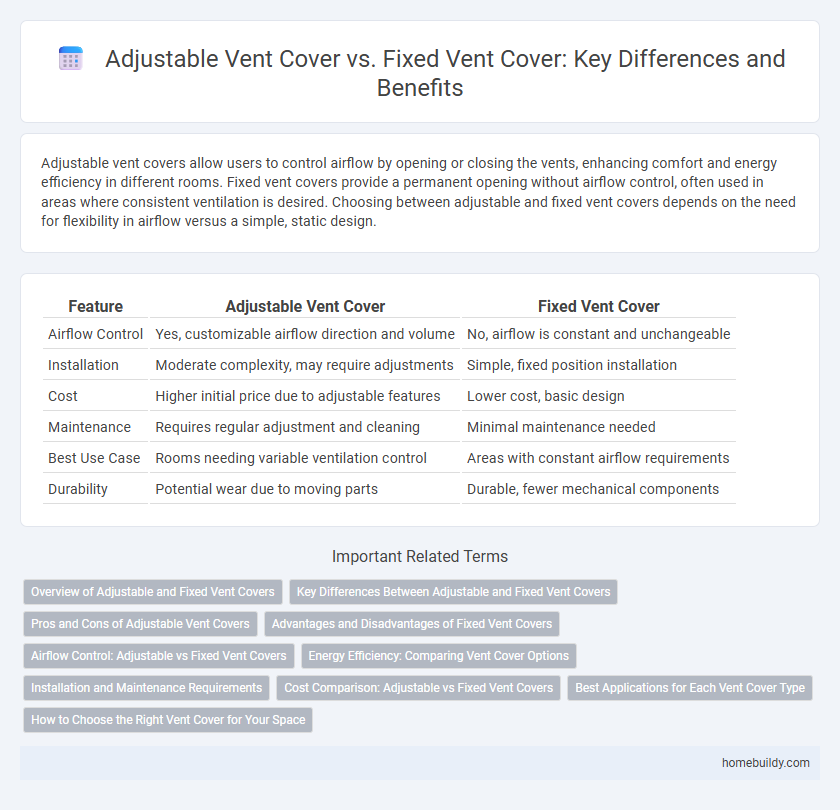Open Best Applications for Each Vent Cover Type

point(690,688)
